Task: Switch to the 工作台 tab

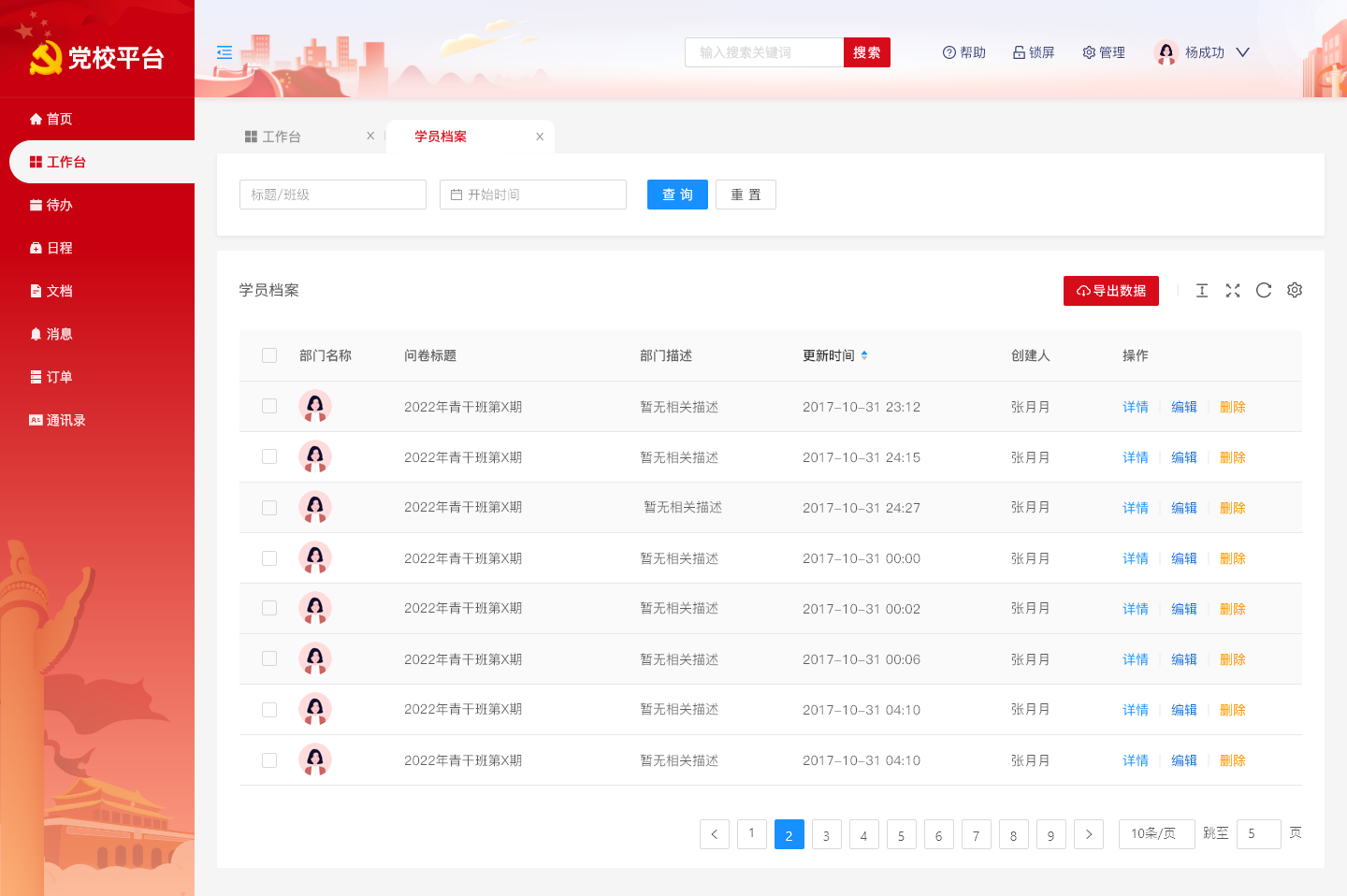Action: coord(282,137)
